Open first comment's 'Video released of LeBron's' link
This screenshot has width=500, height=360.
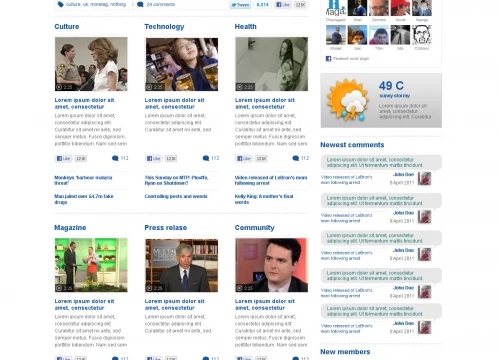347,180
